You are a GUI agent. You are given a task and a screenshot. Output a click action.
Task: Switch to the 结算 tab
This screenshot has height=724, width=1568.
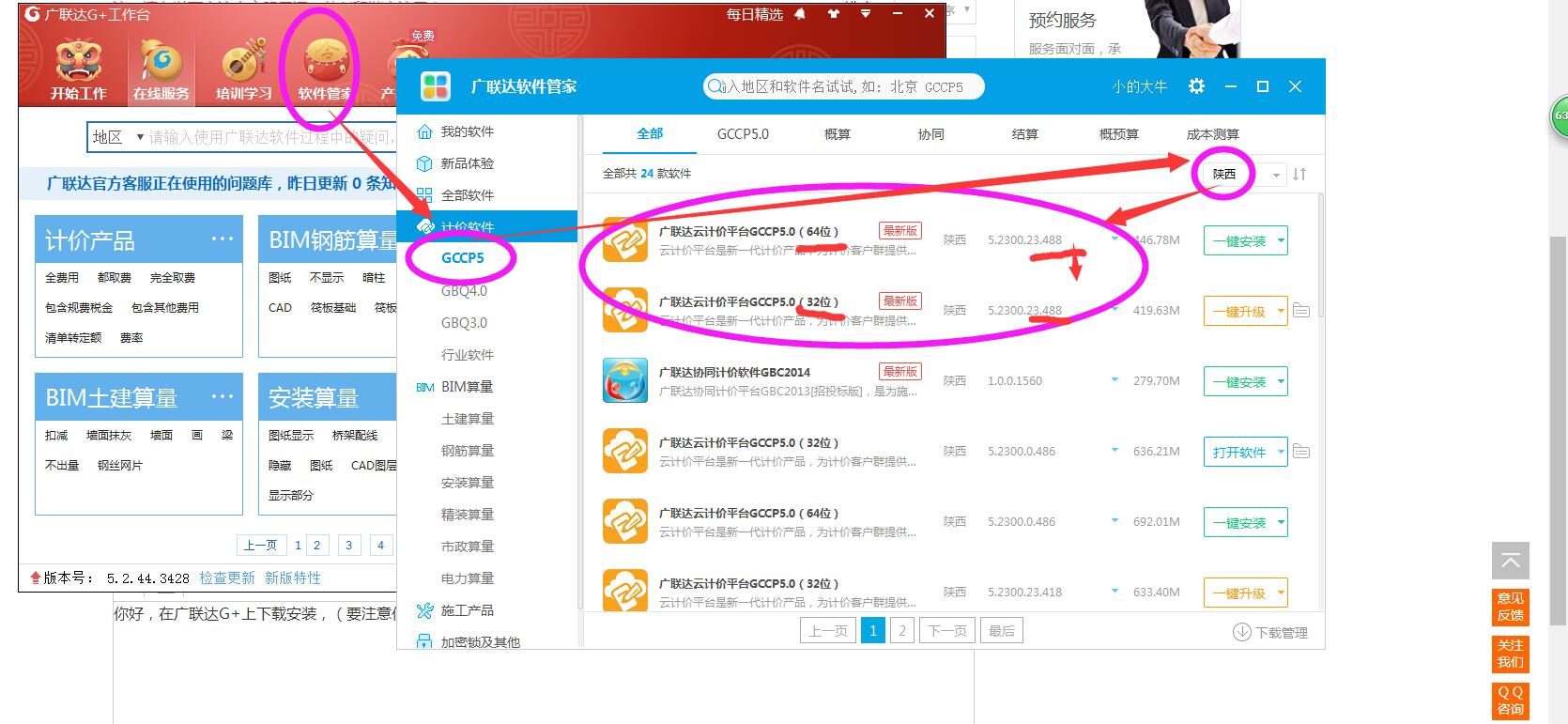pos(1025,134)
